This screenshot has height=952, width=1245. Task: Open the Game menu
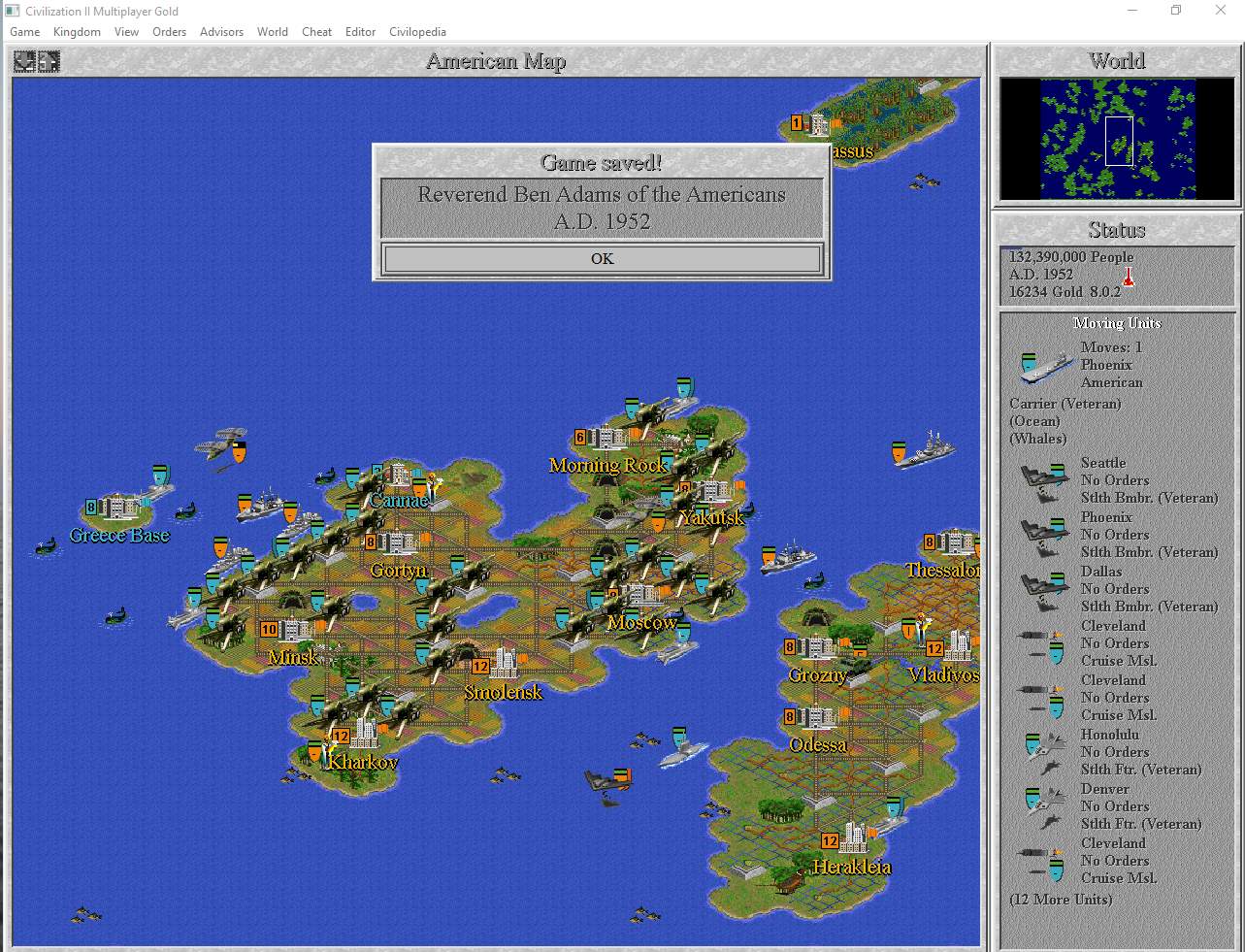tap(25, 31)
